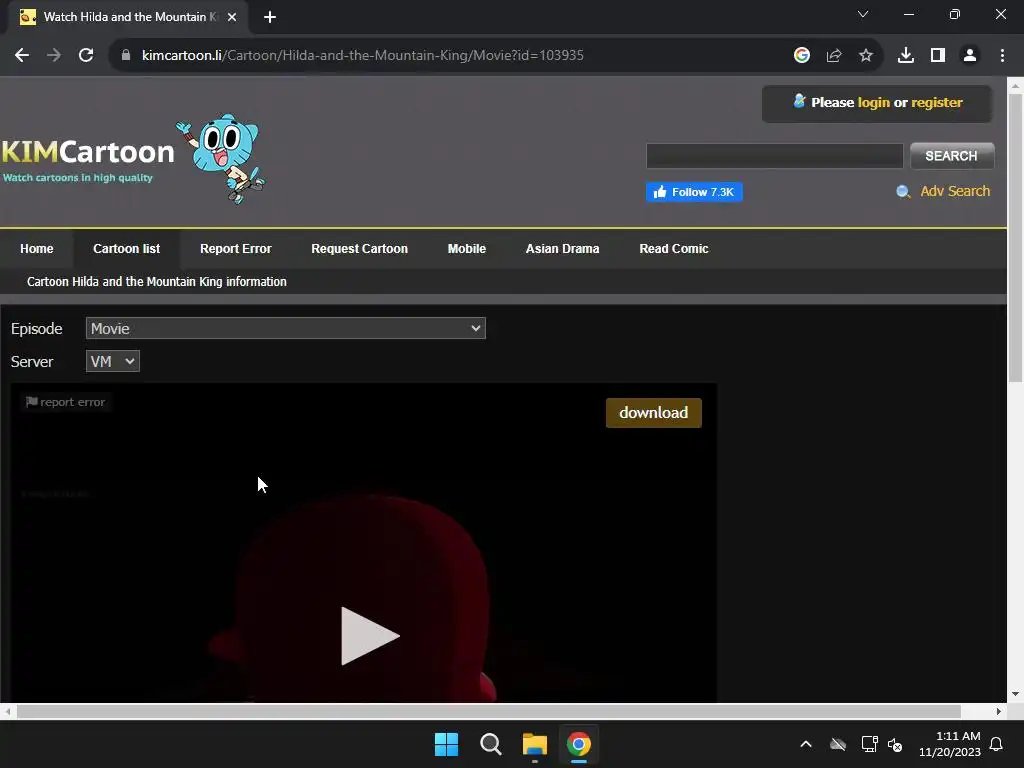Viewport: 1024px width, 768px height.
Task: Open the Google icon in the address bar
Action: coord(802,56)
